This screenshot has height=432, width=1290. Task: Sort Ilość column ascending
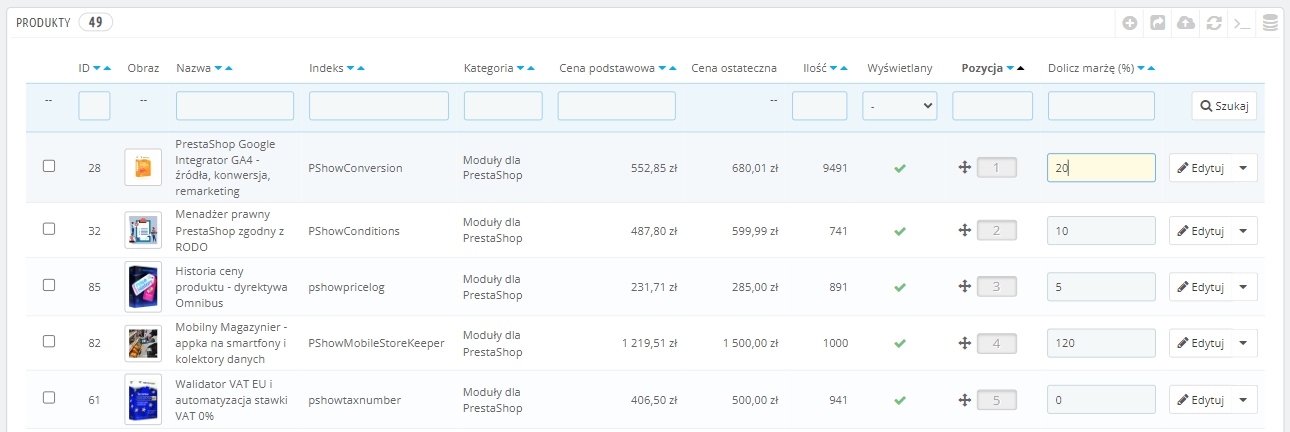click(x=845, y=68)
